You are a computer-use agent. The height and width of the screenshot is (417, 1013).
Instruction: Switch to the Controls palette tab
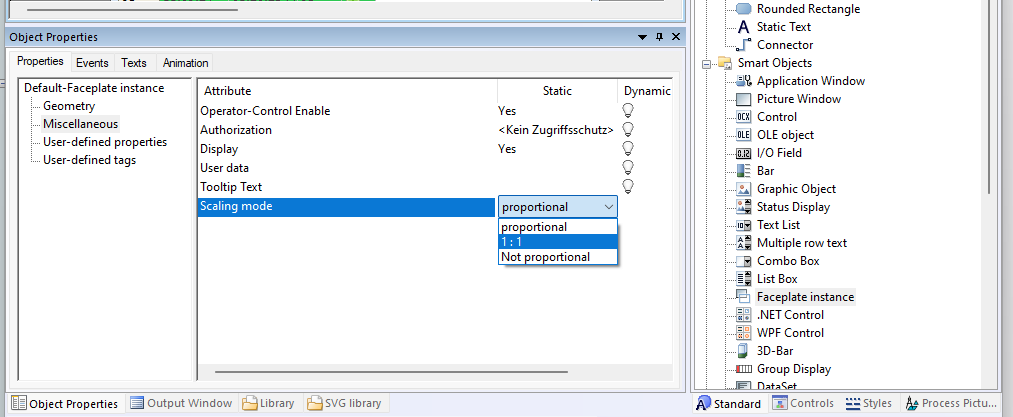[x=803, y=403]
